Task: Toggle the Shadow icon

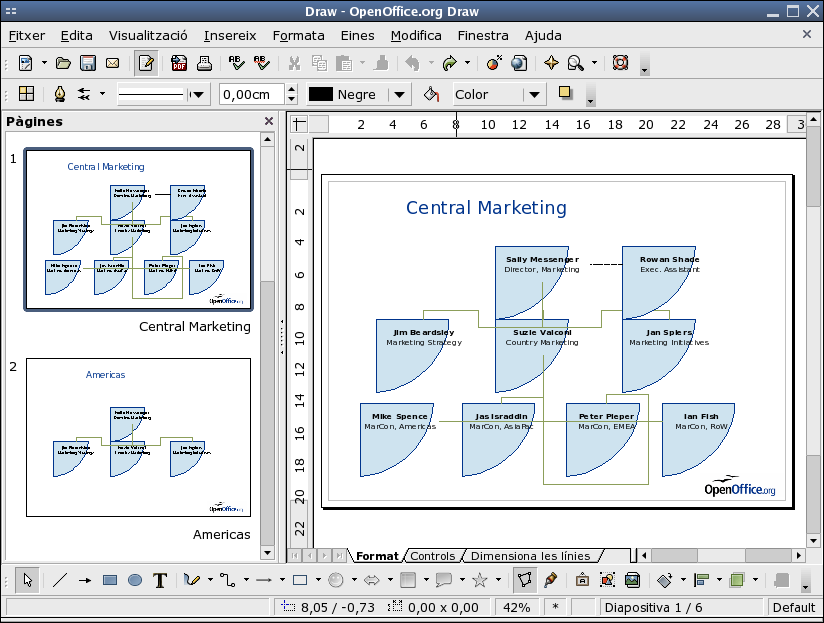Action: pyautogui.click(x=565, y=94)
